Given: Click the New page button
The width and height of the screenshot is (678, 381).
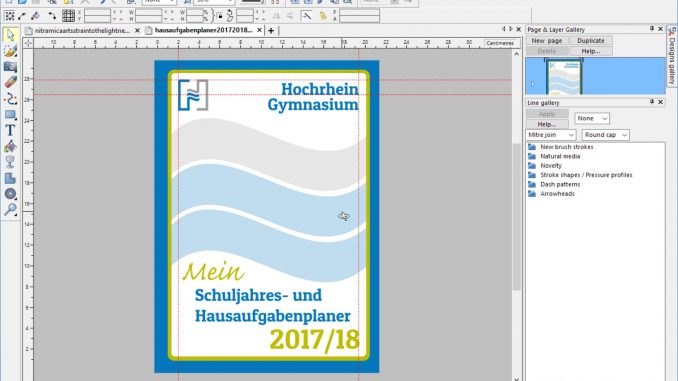Looking at the screenshot, I should pyautogui.click(x=547, y=41).
